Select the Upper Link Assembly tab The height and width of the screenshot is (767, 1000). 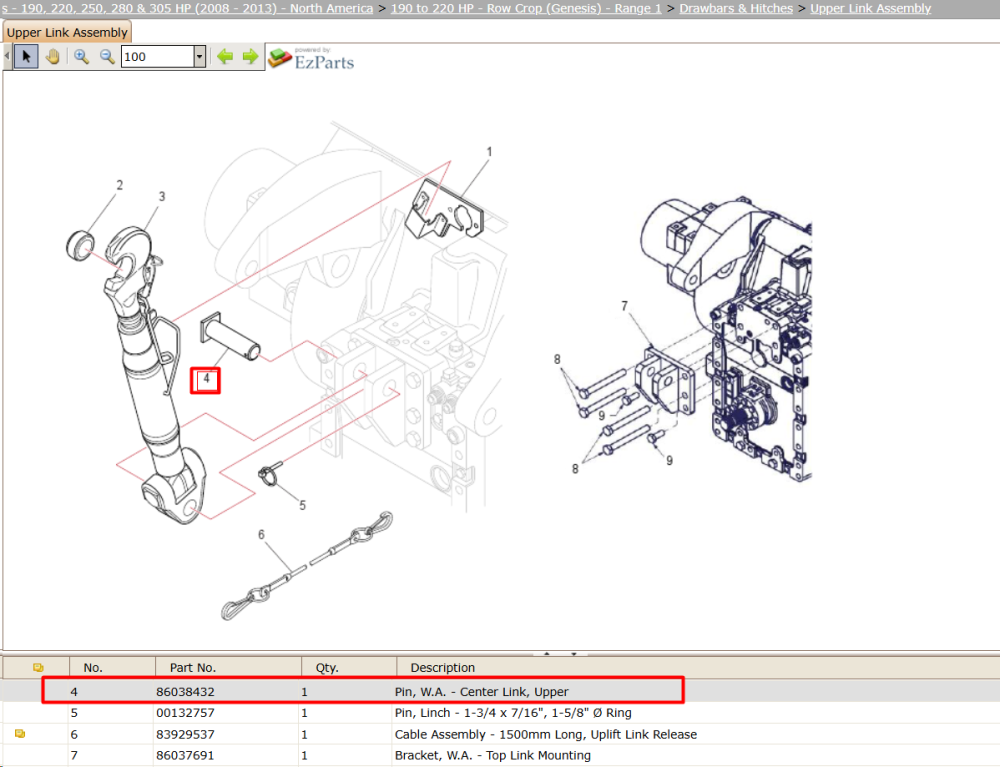click(67, 33)
